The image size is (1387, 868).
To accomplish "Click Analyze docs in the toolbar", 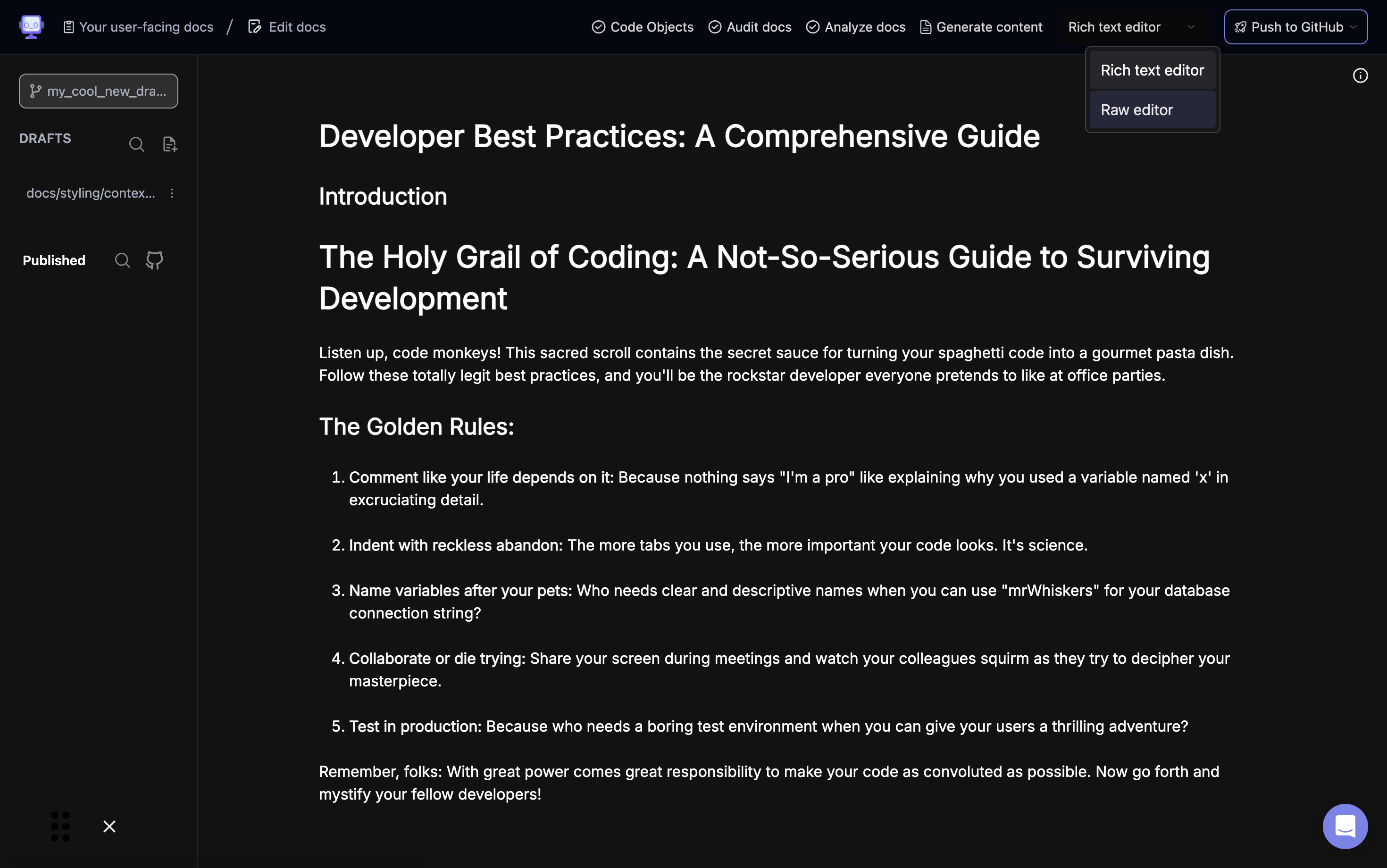I will point(855,27).
